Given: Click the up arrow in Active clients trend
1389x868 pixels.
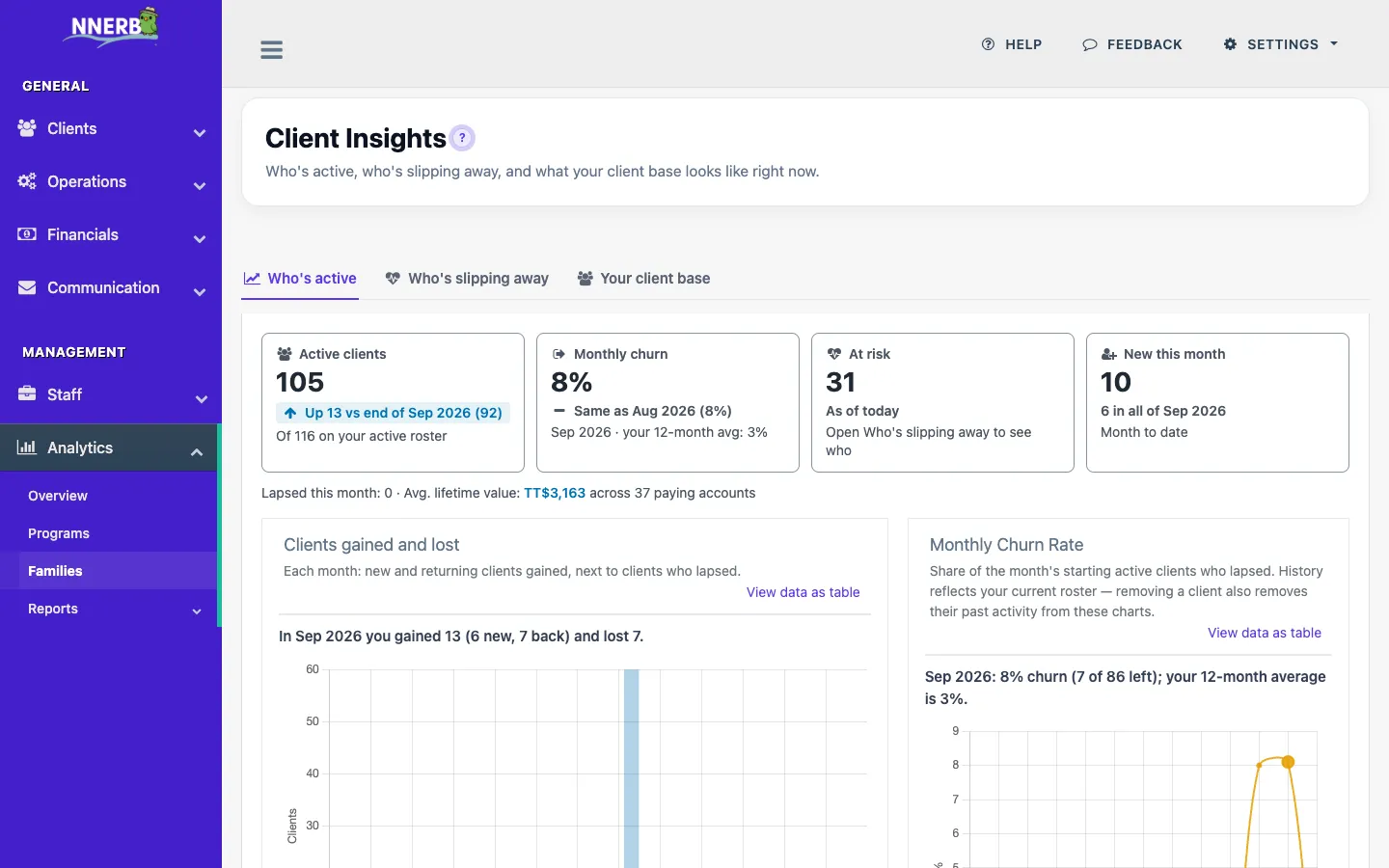Looking at the screenshot, I should tap(290, 413).
